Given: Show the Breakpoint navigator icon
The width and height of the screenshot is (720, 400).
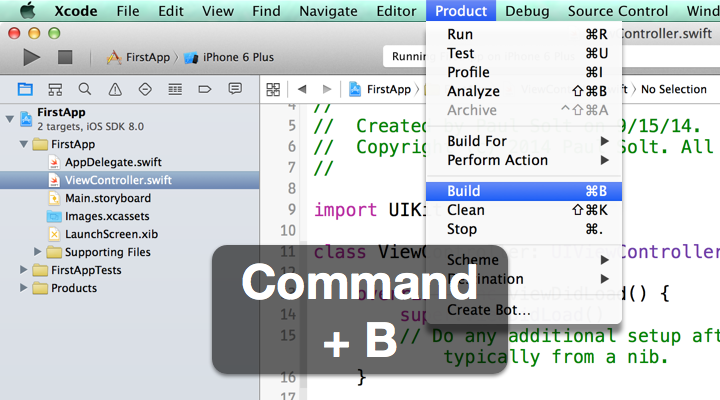Looking at the screenshot, I should tap(205, 89).
